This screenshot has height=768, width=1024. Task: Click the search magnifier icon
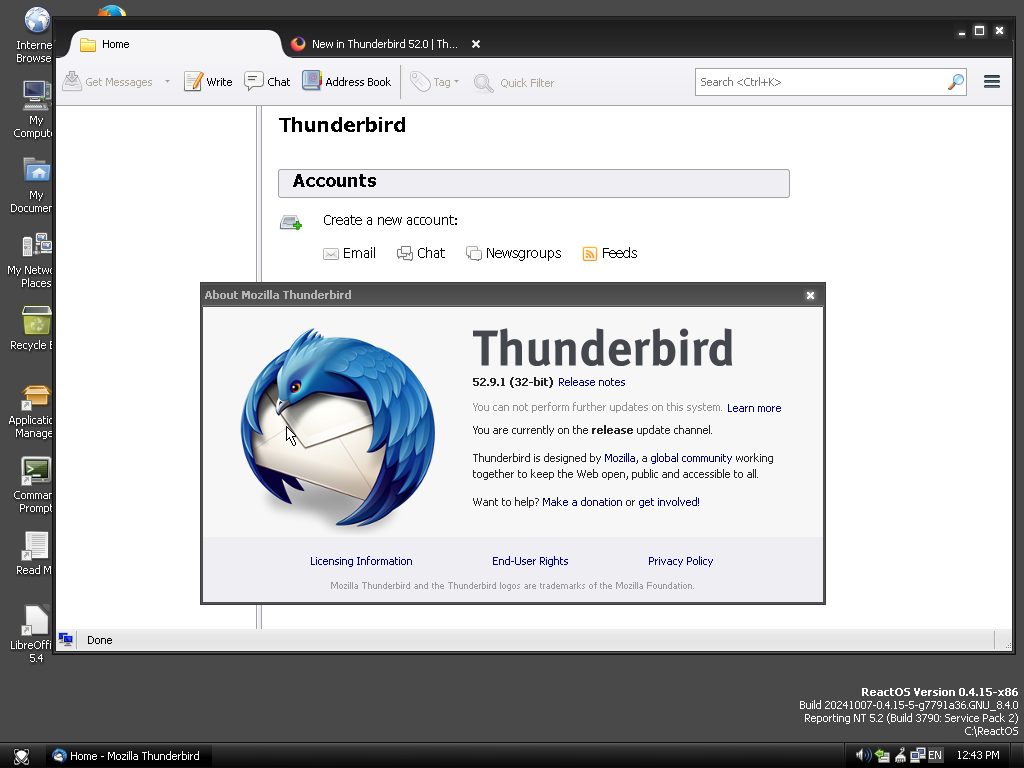955,82
